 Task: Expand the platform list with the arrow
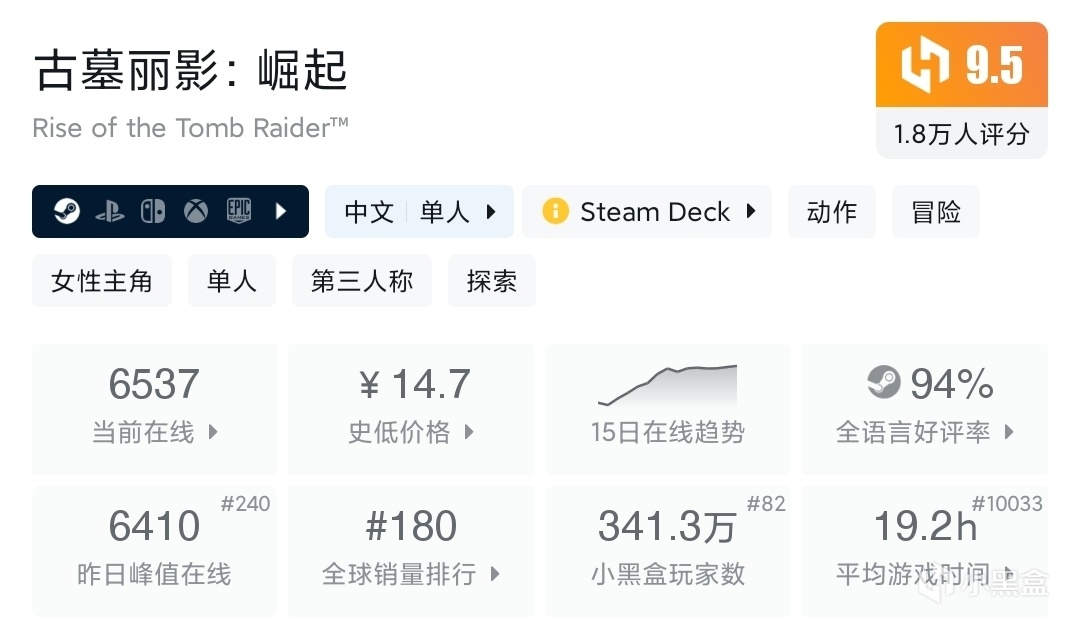281,211
